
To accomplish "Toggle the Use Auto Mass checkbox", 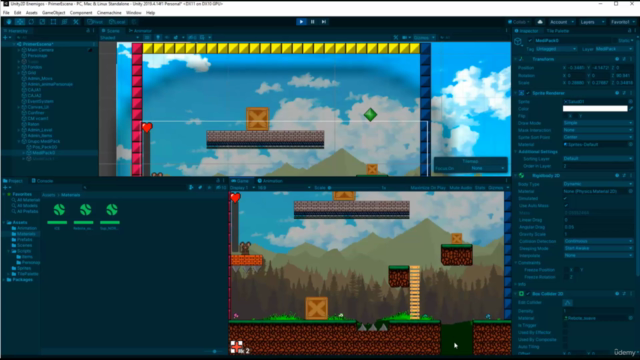I will click(x=565, y=206).
